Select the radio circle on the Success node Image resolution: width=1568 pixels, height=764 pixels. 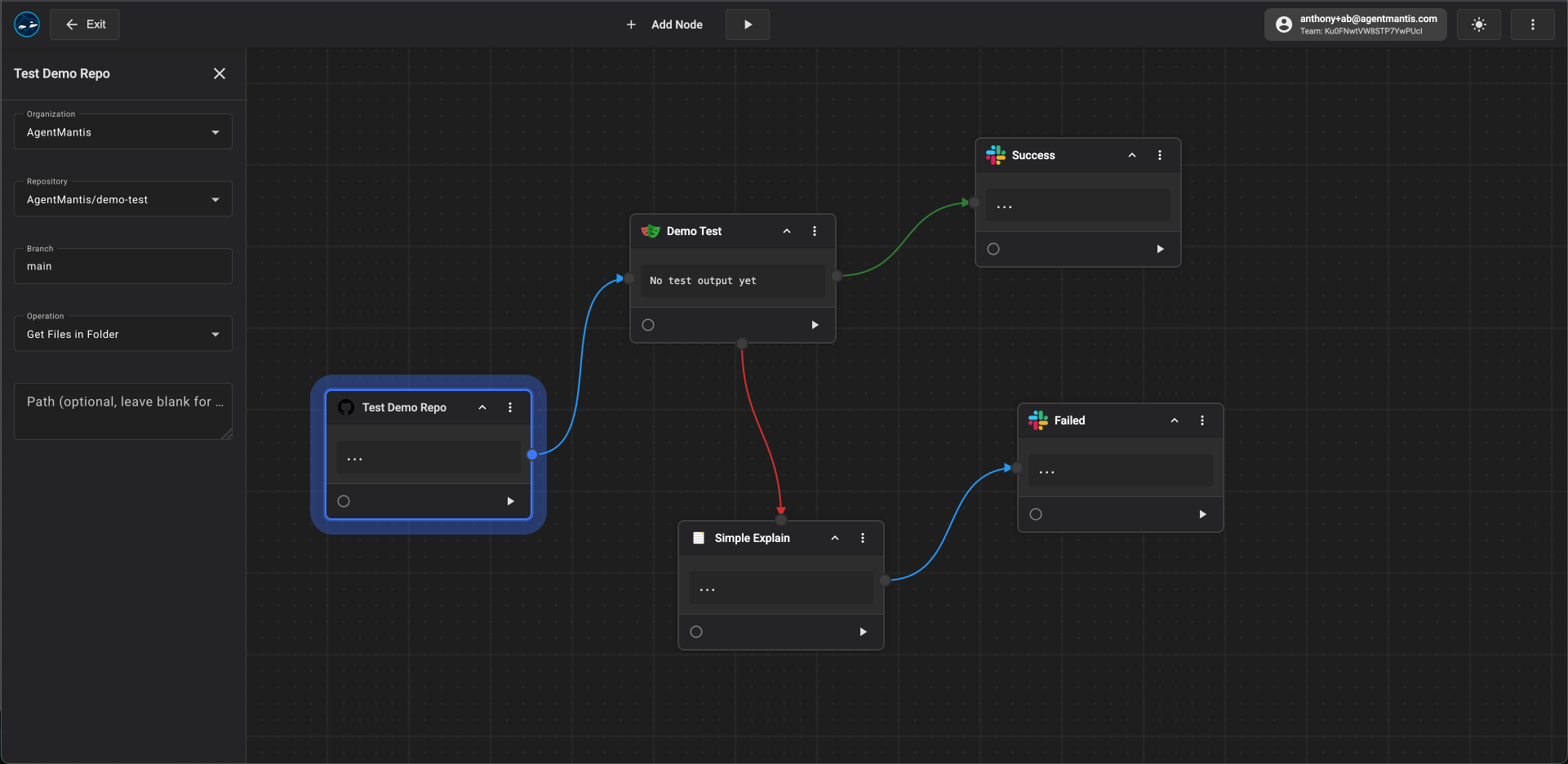(993, 249)
